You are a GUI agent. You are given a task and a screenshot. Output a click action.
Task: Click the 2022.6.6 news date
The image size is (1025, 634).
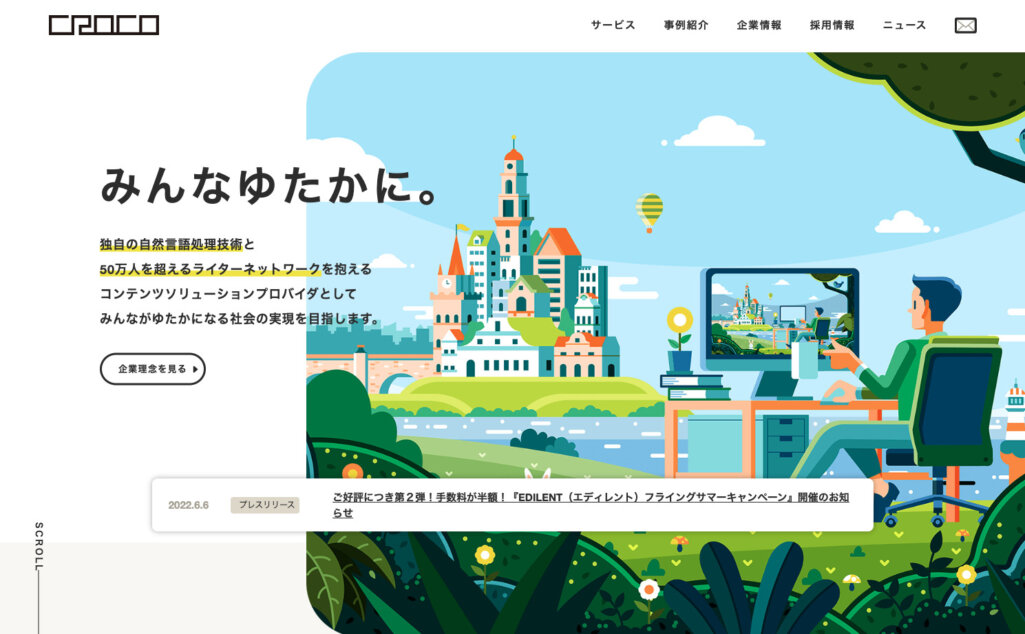point(188,505)
